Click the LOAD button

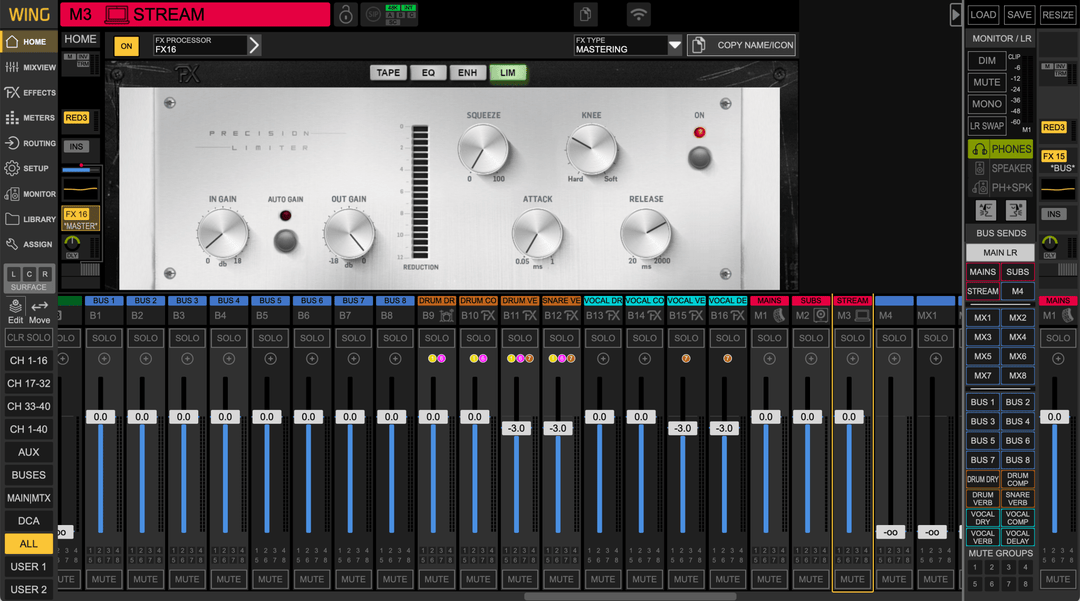pyautogui.click(x=983, y=15)
